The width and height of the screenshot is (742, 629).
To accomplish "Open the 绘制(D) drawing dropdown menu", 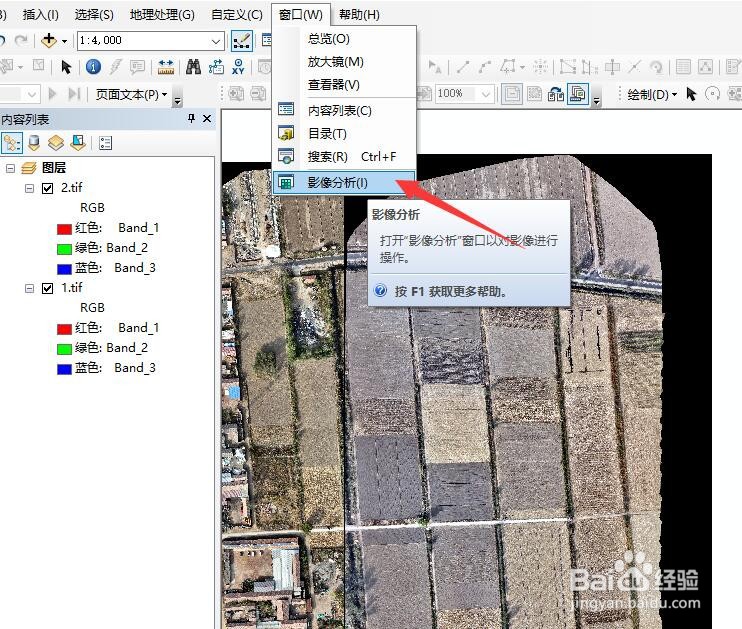I will tap(652, 95).
